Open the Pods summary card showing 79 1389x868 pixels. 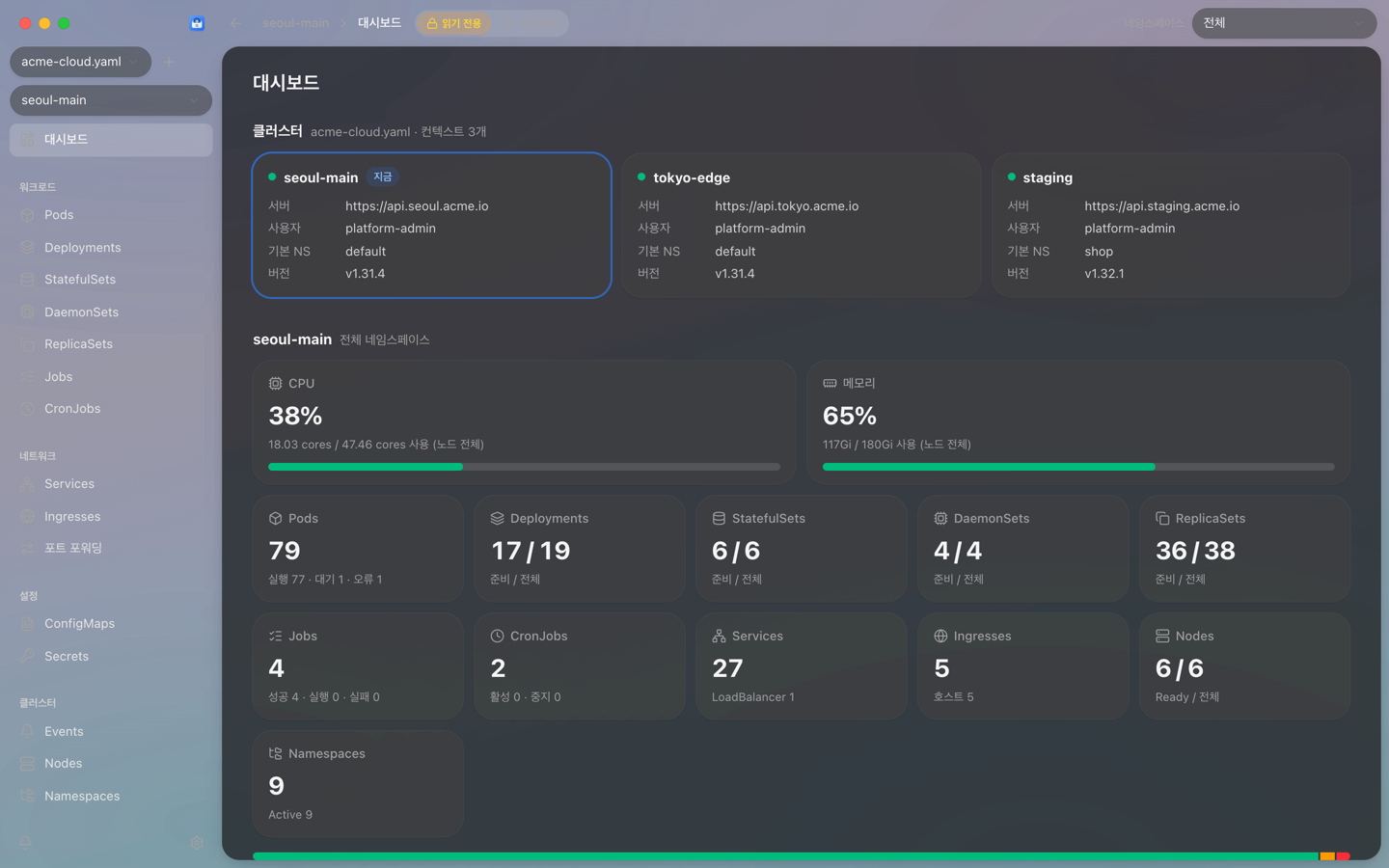pos(358,549)
